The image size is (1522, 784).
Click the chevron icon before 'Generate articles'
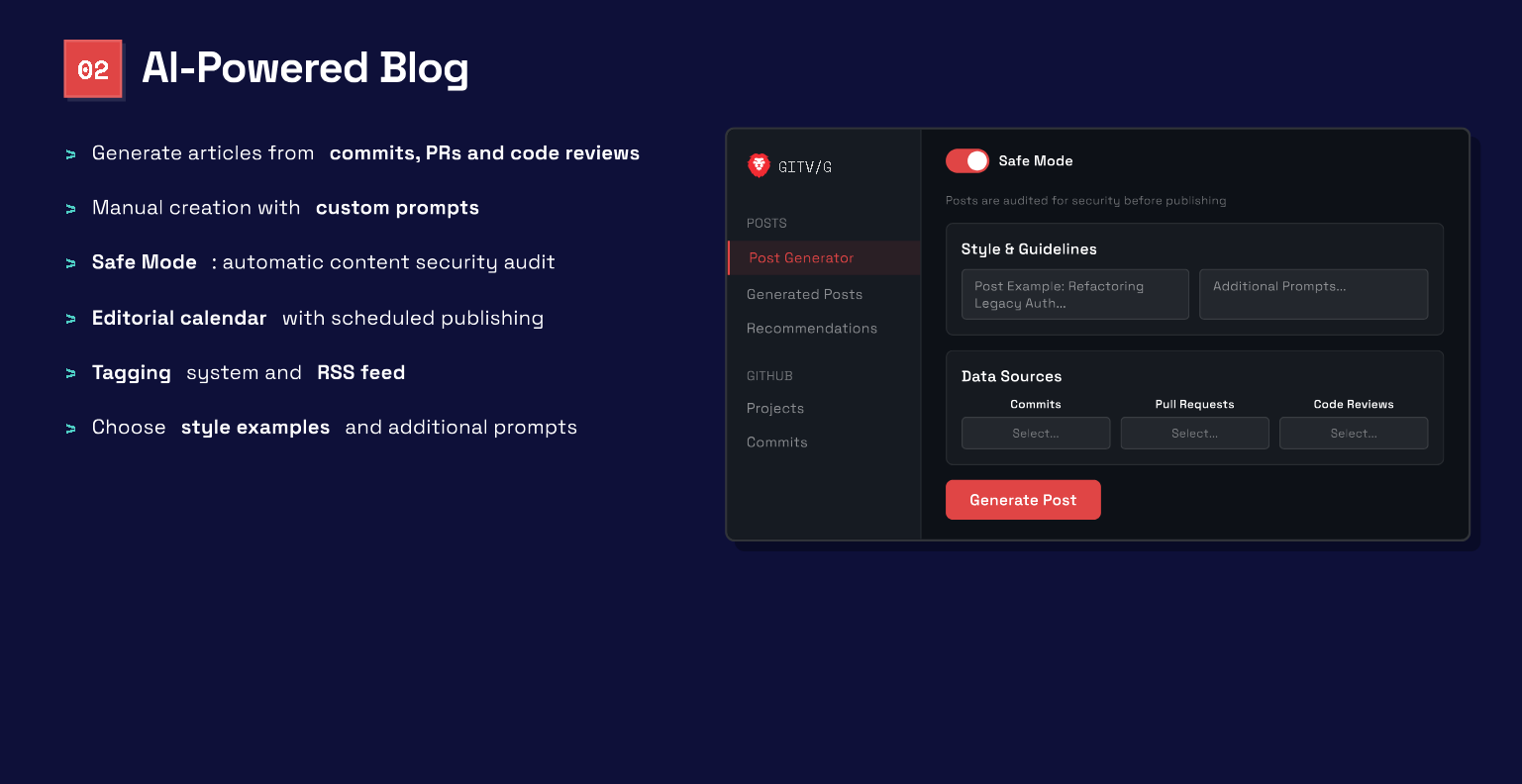(70, 154)
